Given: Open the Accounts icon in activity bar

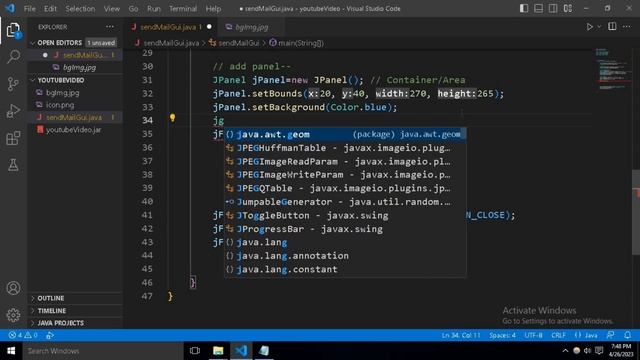Looking at the screenshot, I should coord(13,288).
